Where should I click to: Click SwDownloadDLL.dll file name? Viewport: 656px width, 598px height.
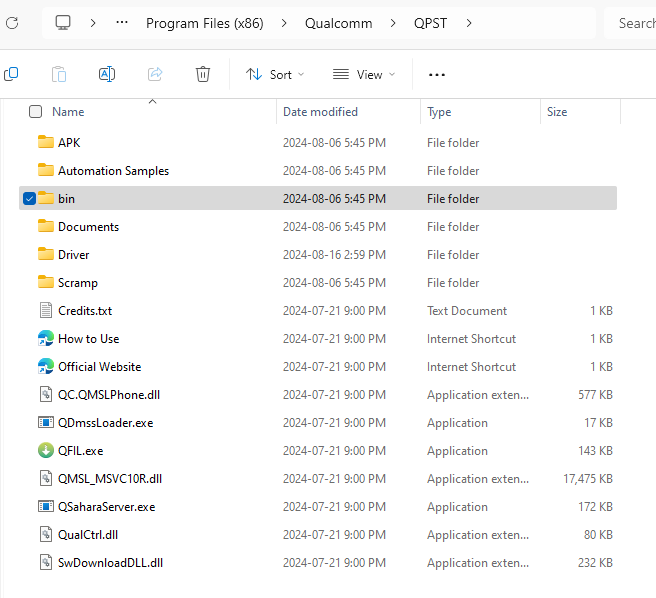click(x=110, y=563)
